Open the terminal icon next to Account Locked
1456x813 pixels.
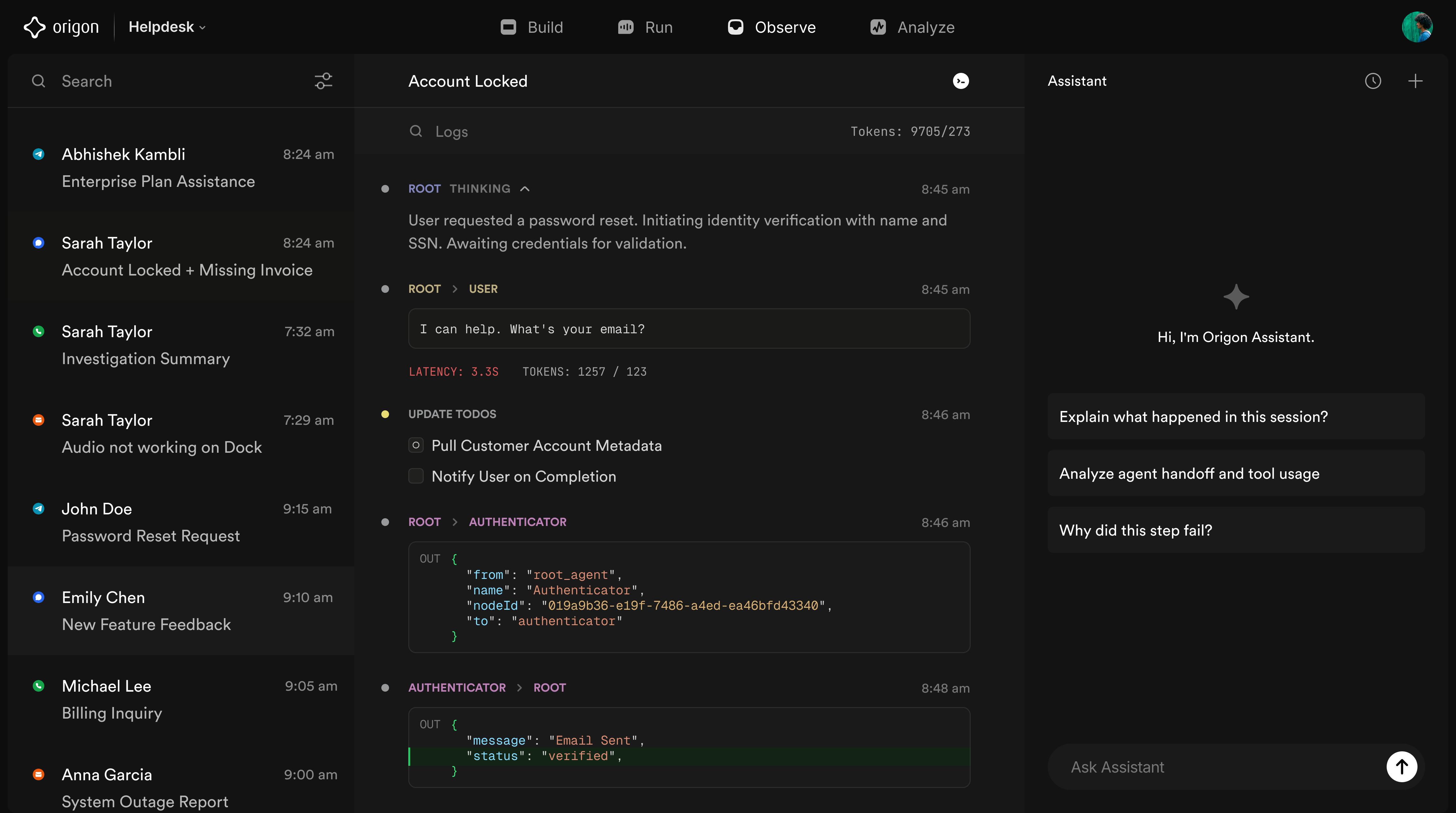coord(961,81)
